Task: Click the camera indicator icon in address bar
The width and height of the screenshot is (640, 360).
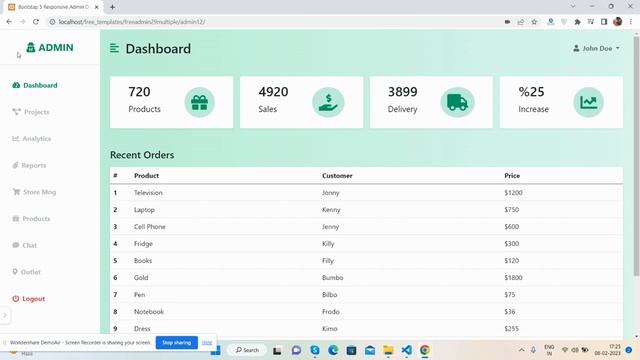Action: click(x=507, y=22)
